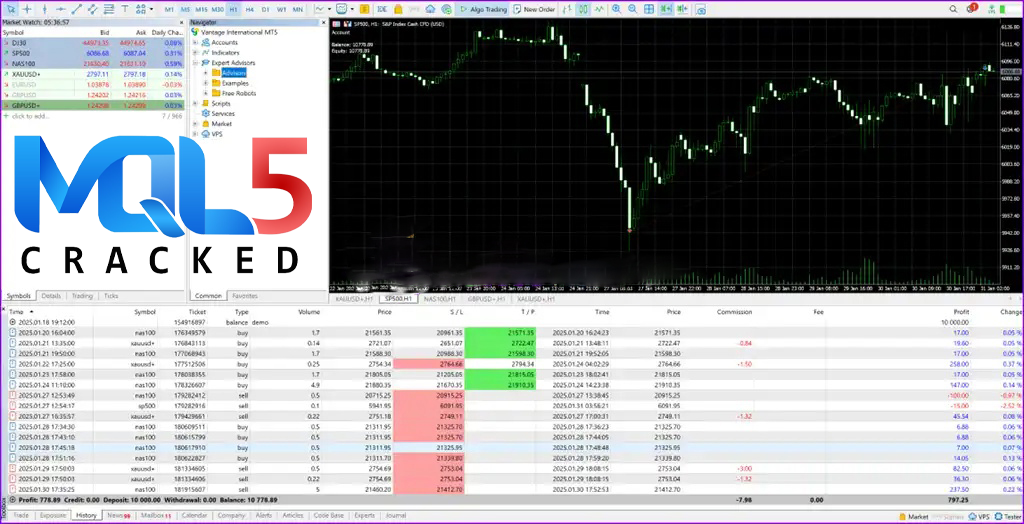Click the New Order button
This screenshot has height=524, width=1024.
[x=534, y=9]
